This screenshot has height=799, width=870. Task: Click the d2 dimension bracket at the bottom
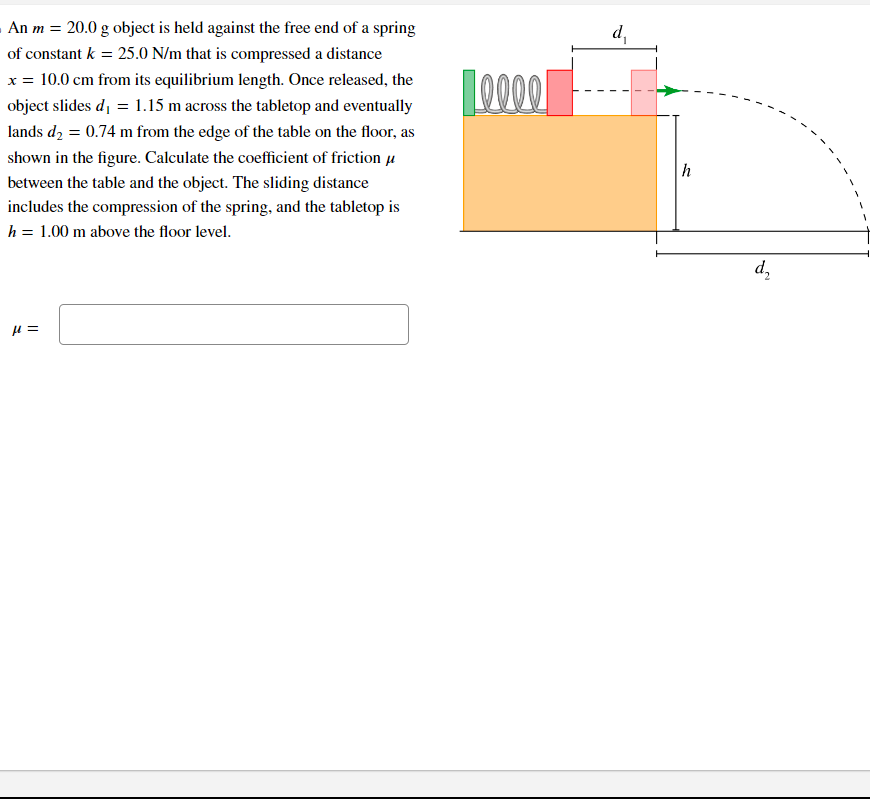click(760, 253)
